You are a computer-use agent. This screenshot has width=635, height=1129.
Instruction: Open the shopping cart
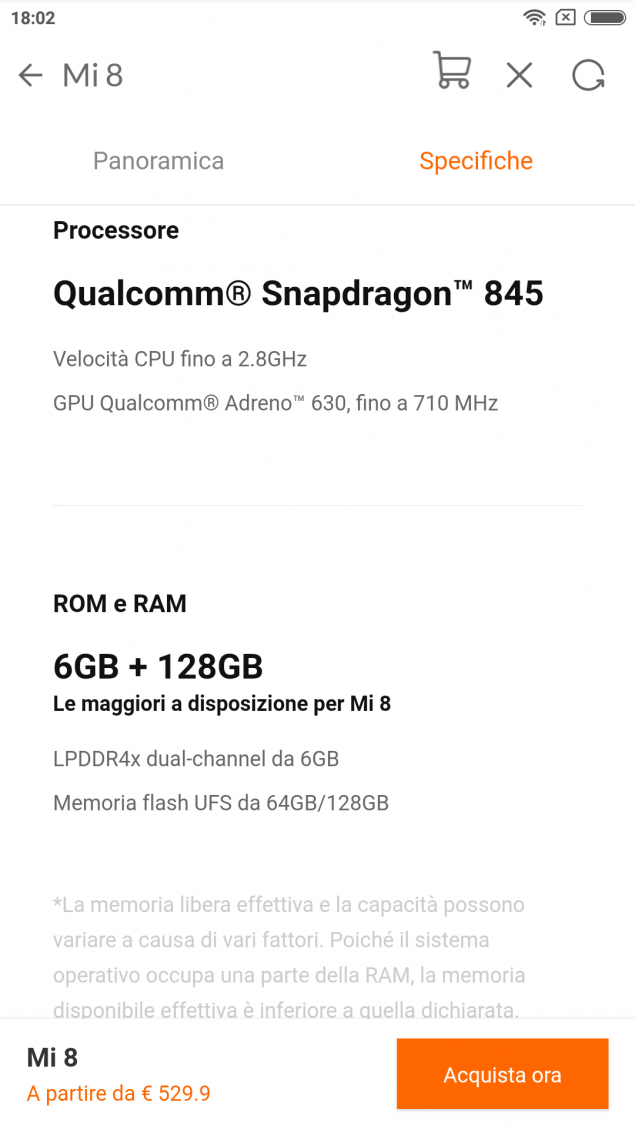click(x=452, y=70)
